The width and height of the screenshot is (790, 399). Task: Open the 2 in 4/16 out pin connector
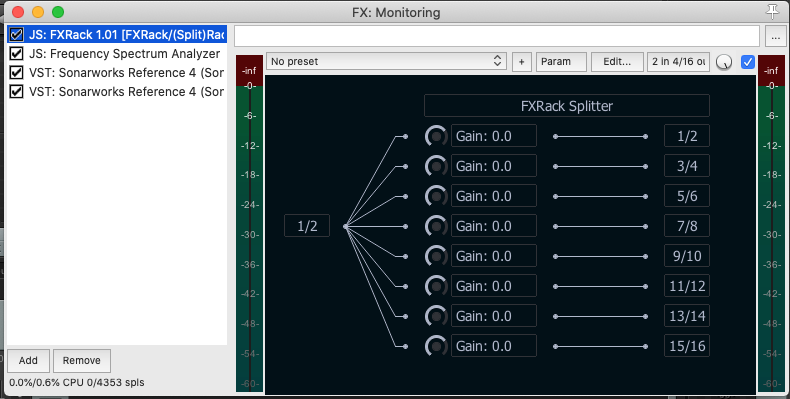[678, 61]
